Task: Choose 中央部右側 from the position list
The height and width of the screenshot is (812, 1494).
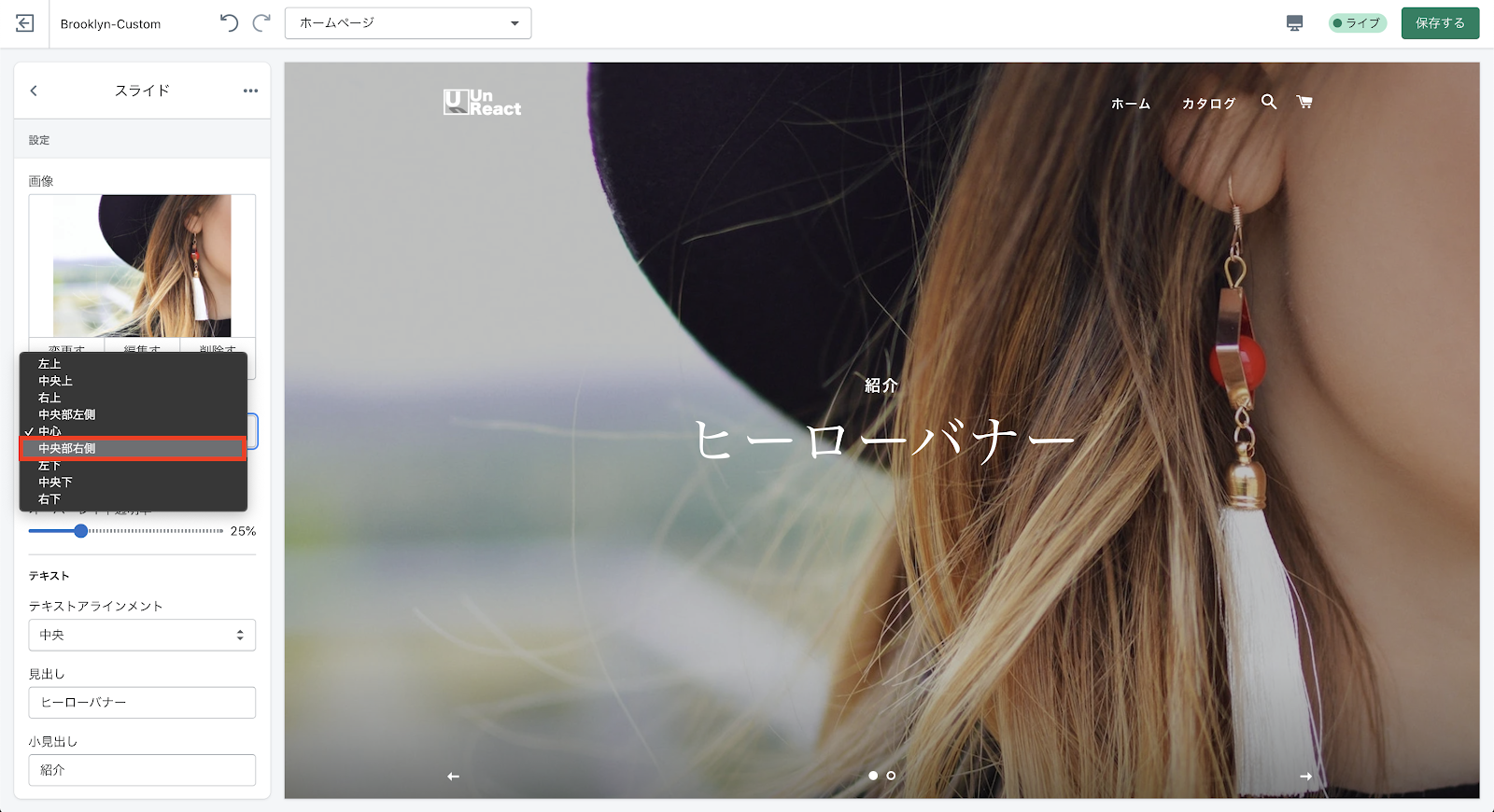Action: pos(133,449)
